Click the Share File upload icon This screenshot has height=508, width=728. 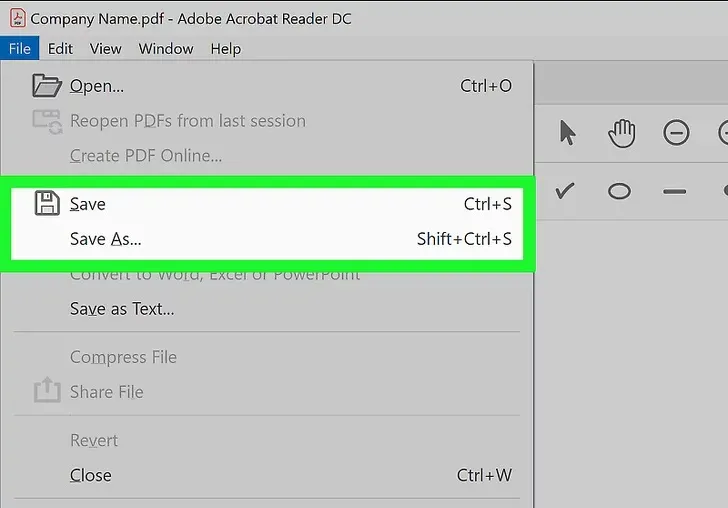coord(47,390)
